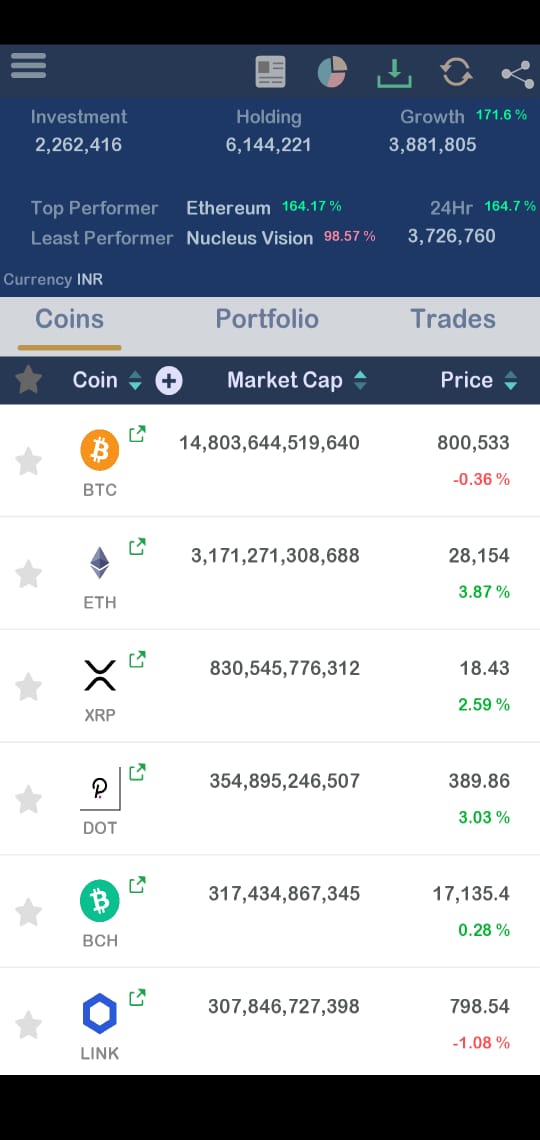
Task: Tap the share icon
Action: click(517, 73)
